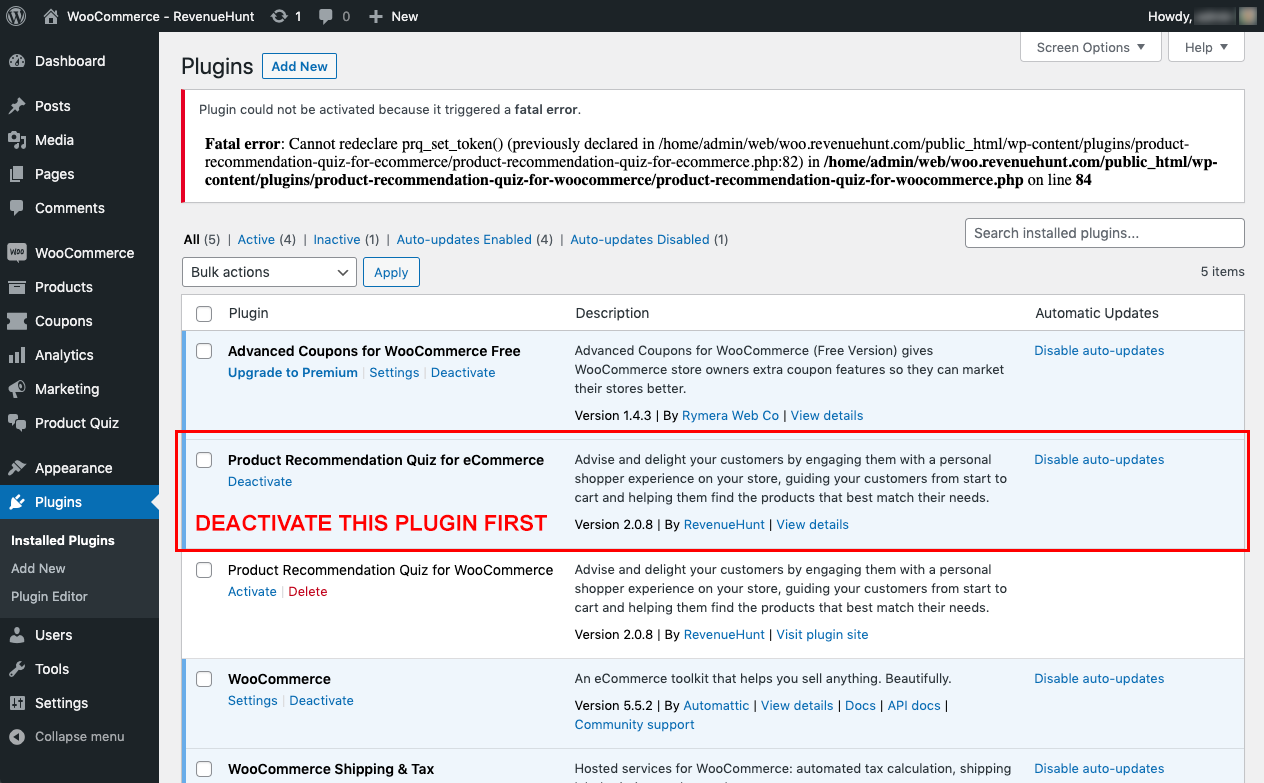
Task: Click the Dashboard gauge icon
Action: 17,61
